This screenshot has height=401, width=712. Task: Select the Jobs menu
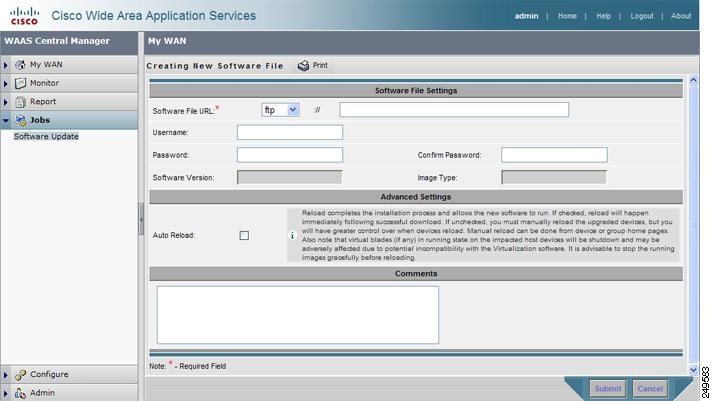click(69, 120)
